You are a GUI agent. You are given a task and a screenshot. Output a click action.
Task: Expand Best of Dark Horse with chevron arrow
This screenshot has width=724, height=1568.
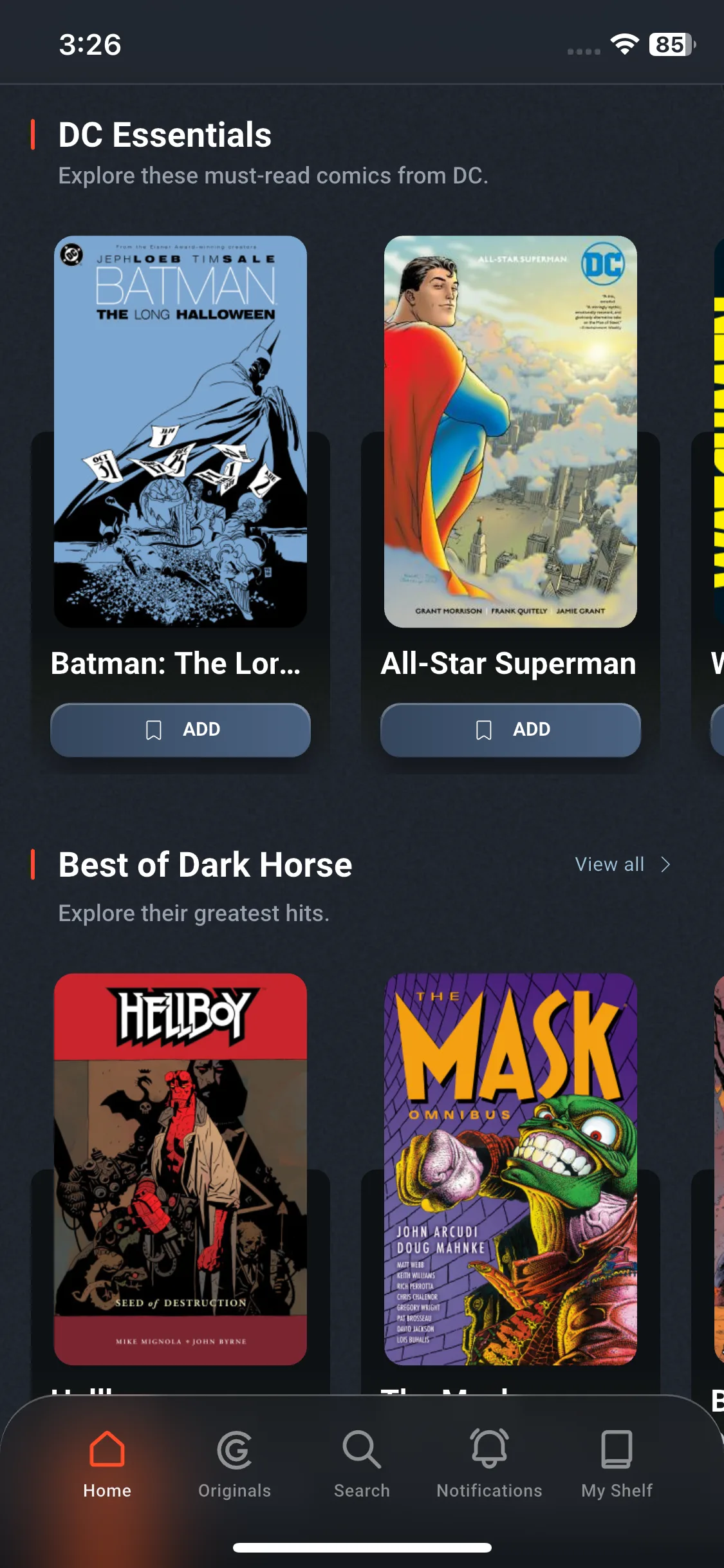666,864
